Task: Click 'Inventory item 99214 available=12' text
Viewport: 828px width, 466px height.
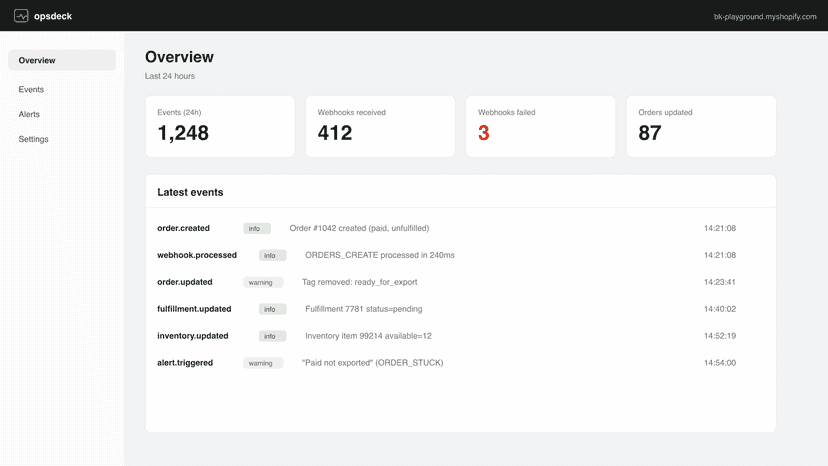Action: click(x=368, y=336)
